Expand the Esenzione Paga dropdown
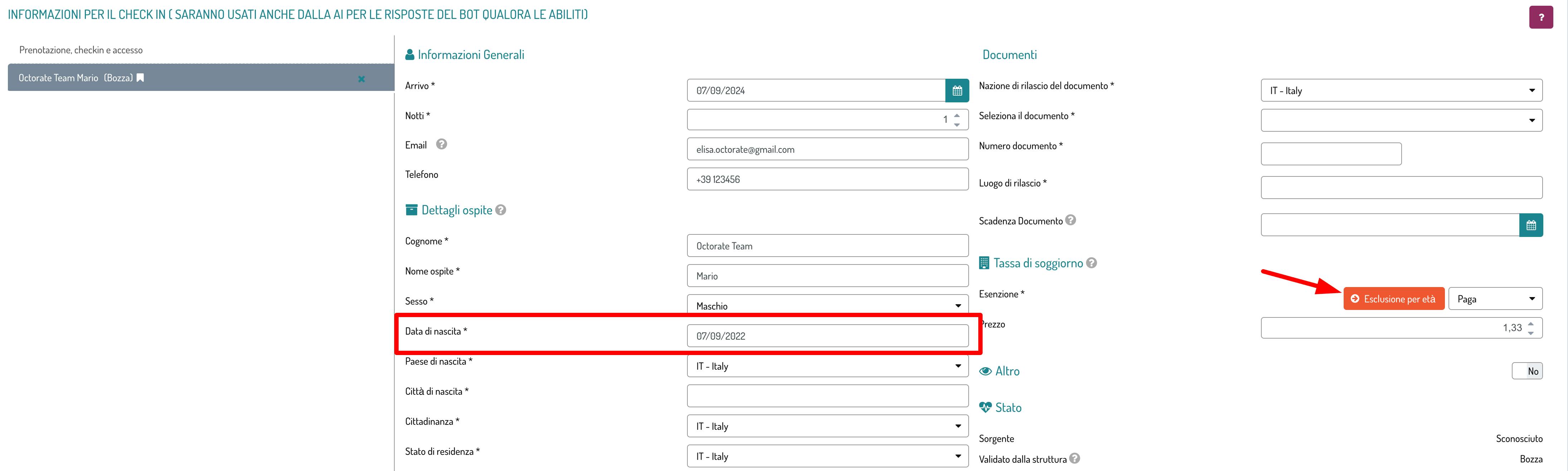Viewport: 1568px width, 471px height. click(1495, 299)
